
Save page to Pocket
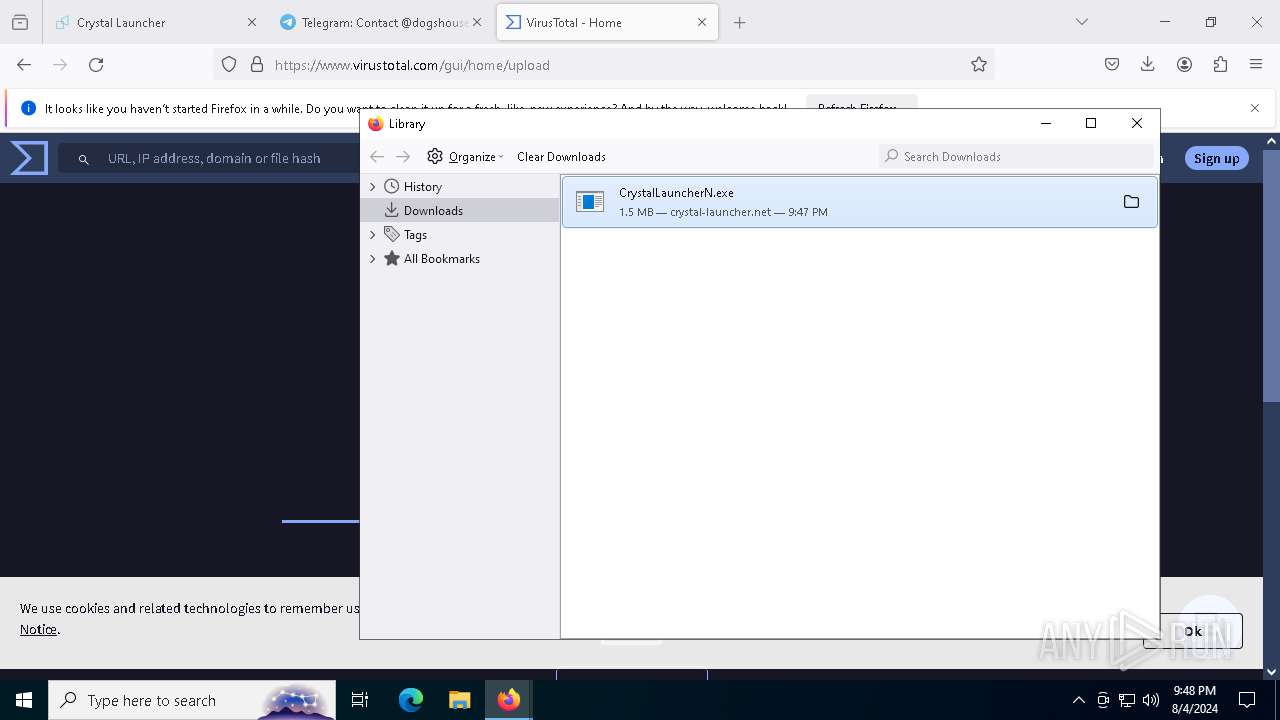[1112, 64]
